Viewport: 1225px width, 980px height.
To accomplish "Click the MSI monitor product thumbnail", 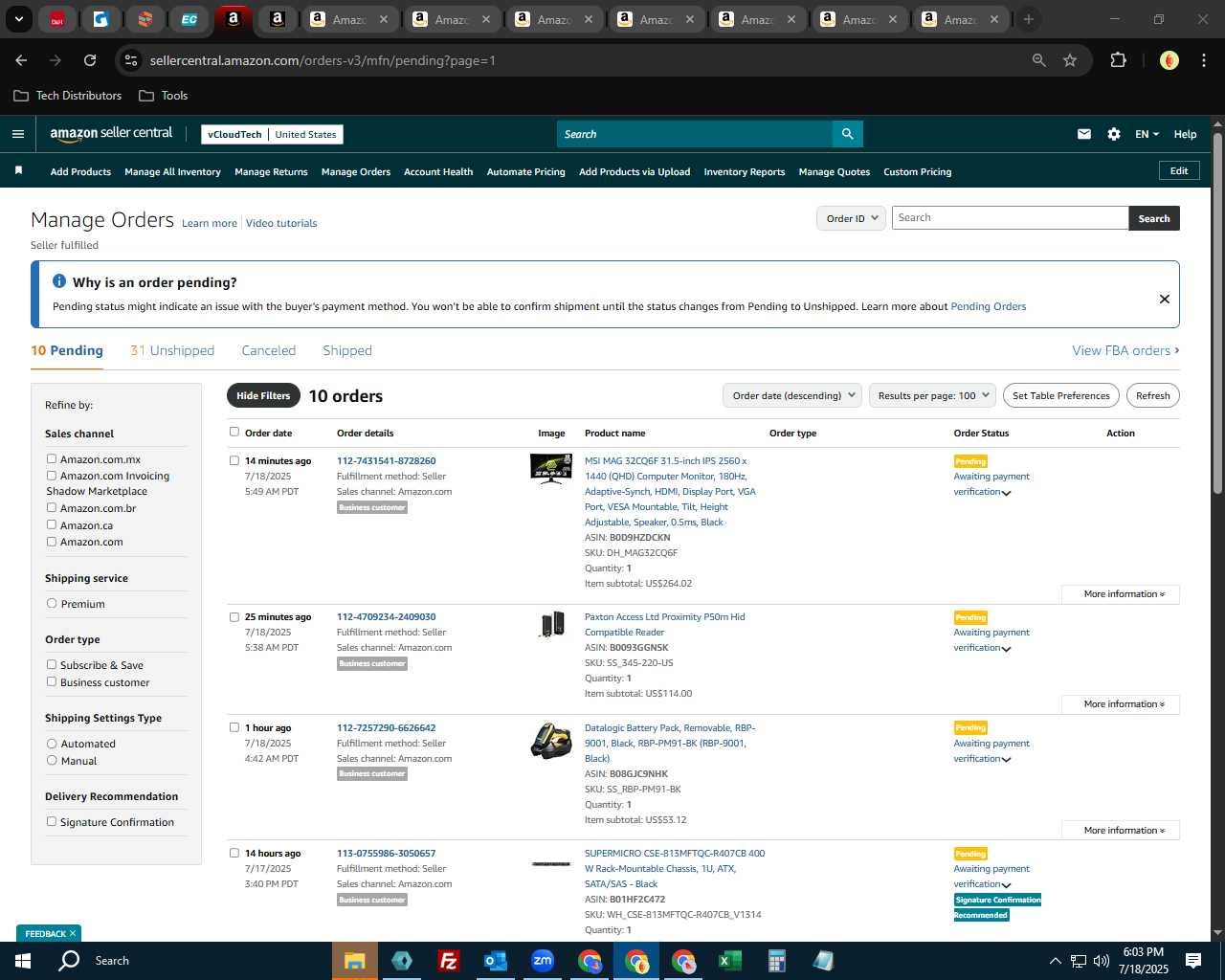I will coord(551,469).
